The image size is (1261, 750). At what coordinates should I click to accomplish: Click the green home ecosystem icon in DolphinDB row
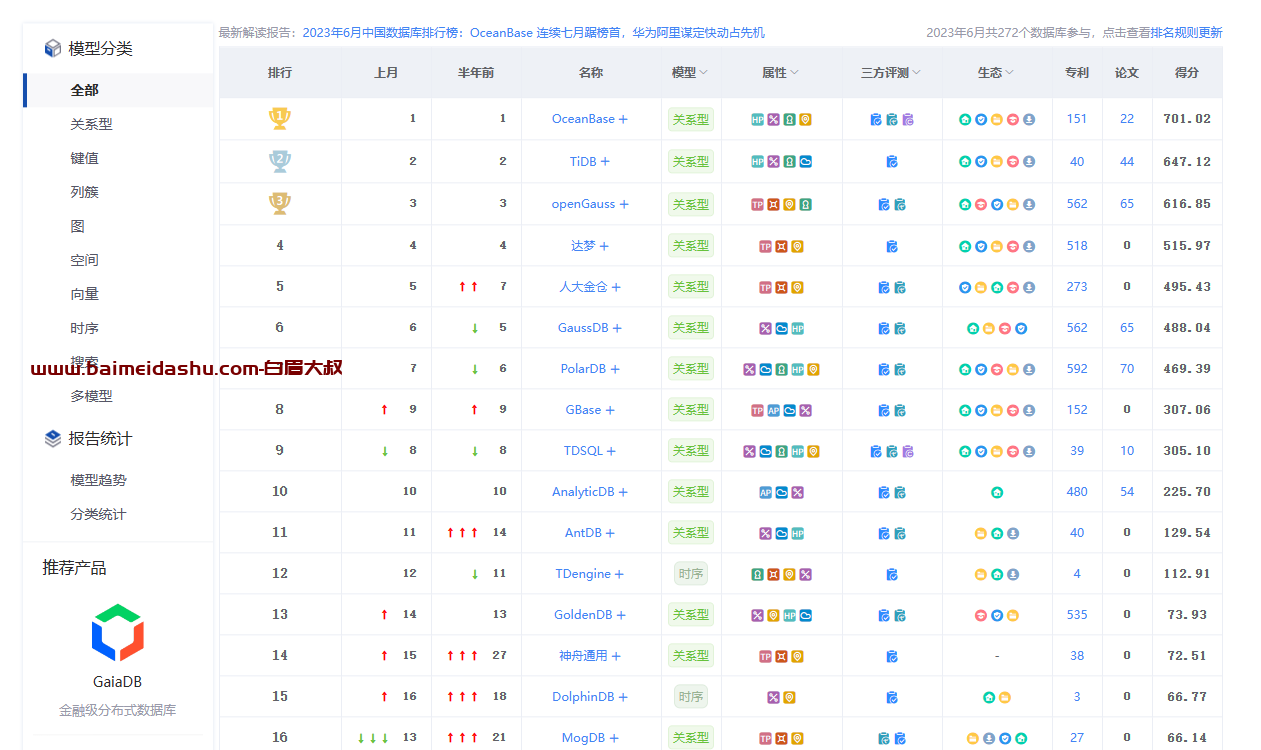point(989,697)
